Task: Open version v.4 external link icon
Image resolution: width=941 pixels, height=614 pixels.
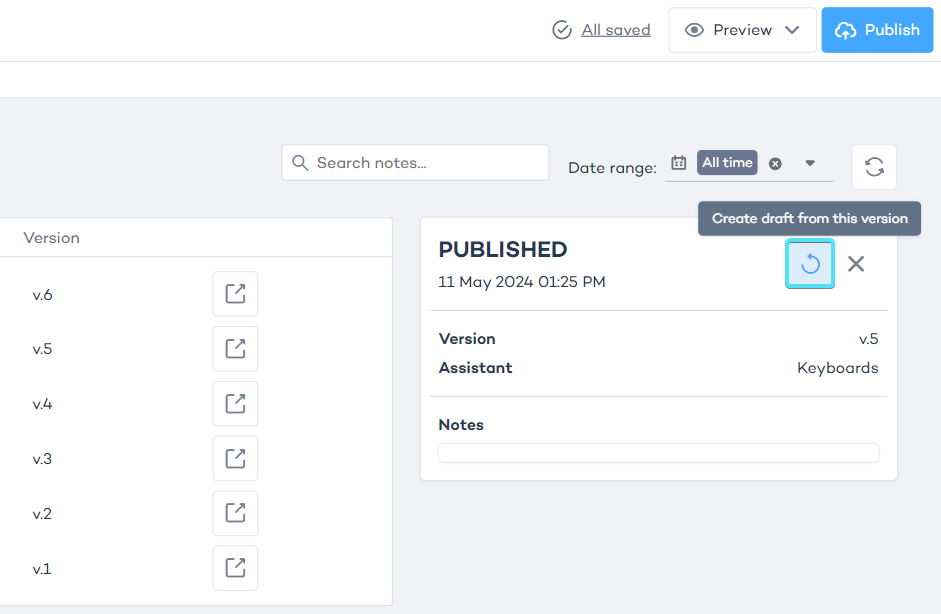Action: point(235,404)
